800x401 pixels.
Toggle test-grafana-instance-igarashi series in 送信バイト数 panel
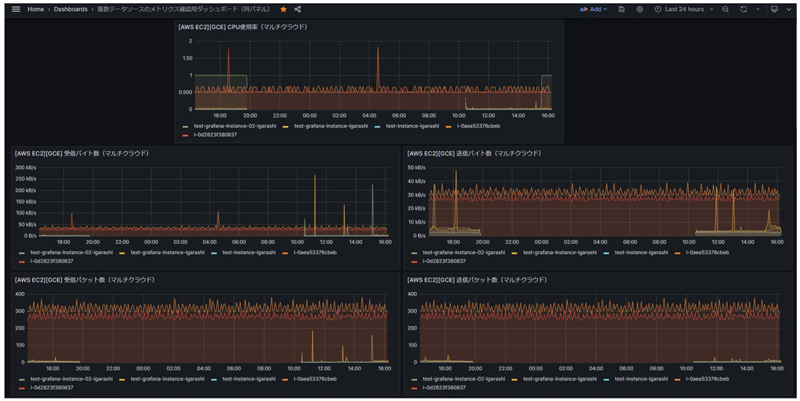(x=560, y=253)
